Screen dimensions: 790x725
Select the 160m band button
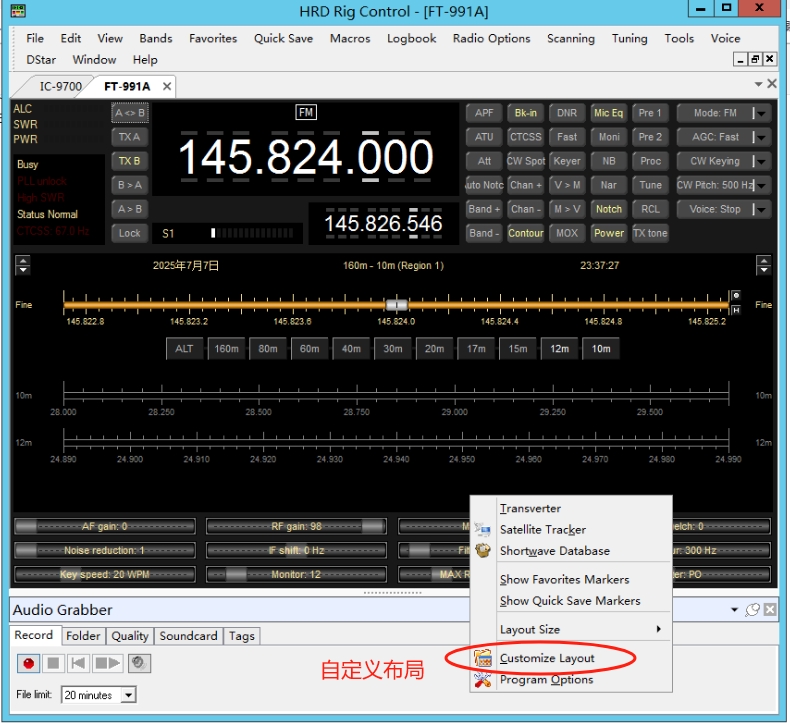[226, 349]
